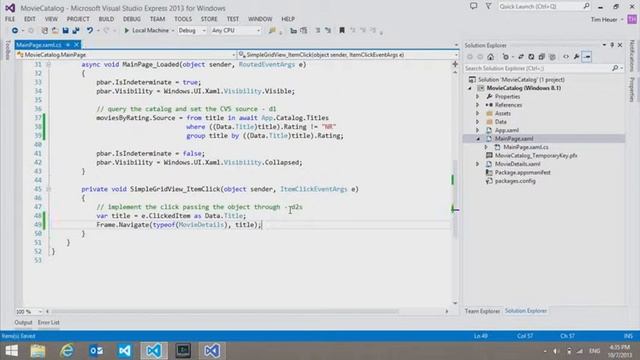Image resolution: width=640 pixels, height=360 pixels.
Task: Click the editor horizontal scrollbar
Action: click(224, 311)
